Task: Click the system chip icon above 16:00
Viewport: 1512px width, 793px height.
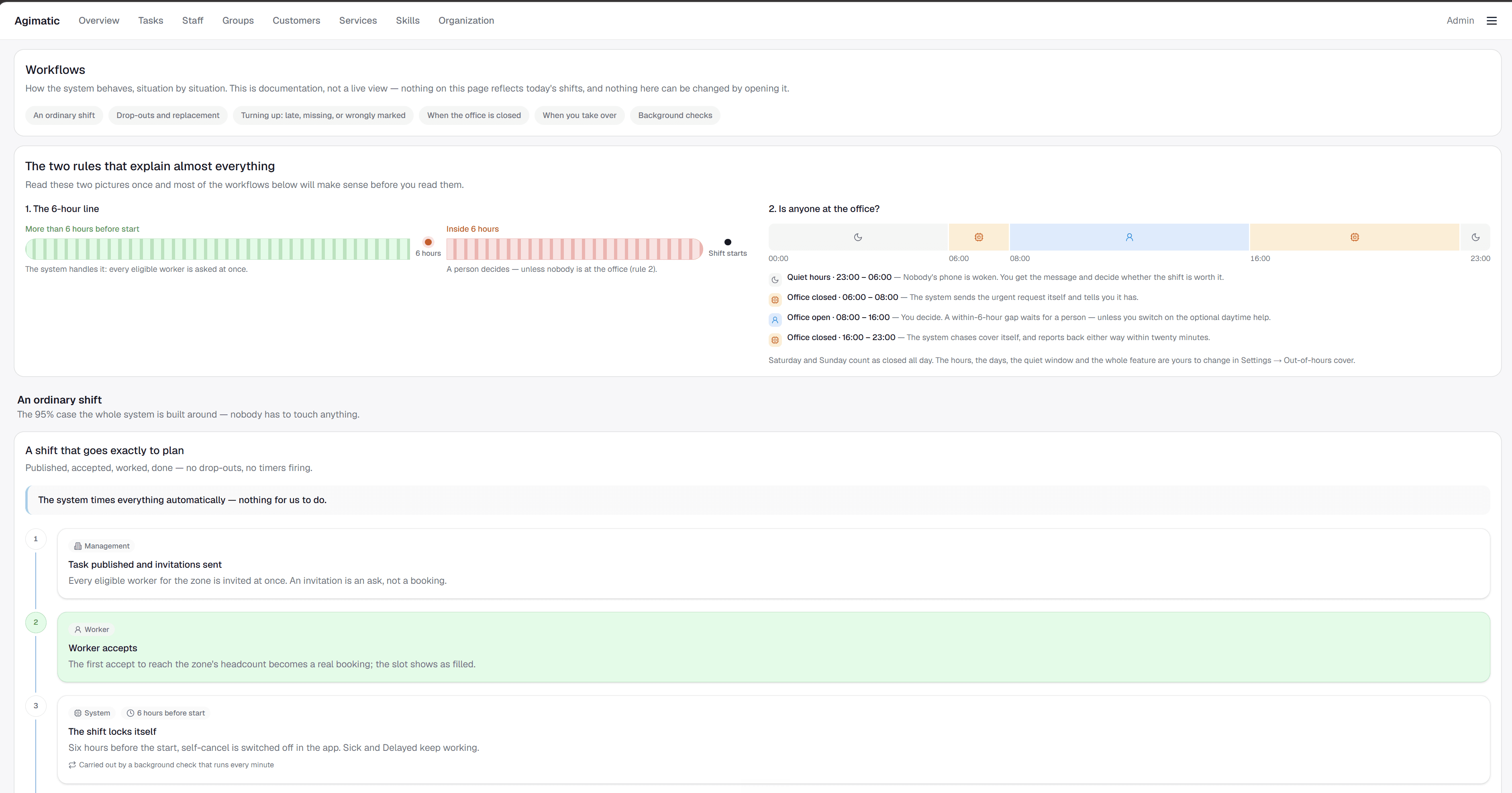Action: tap(1355, 237)
